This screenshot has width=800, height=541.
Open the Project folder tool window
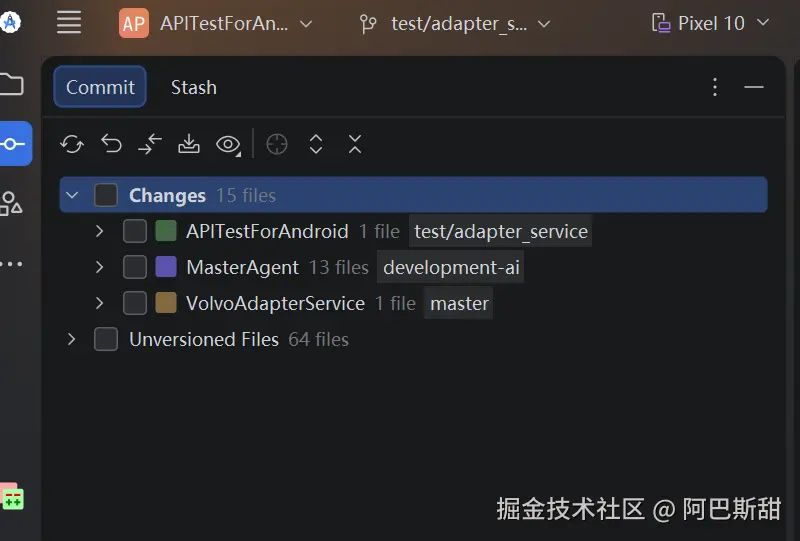pos(12,84)
